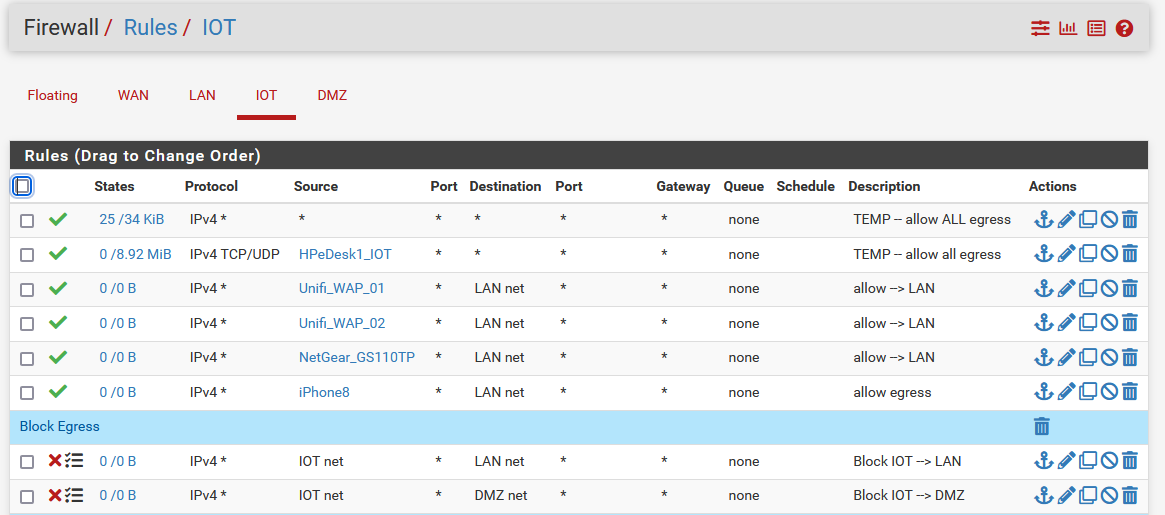1165x515 pixels.
Task: Edit the Unifi_WAP_02 rule
Action: pos(1066,323)
